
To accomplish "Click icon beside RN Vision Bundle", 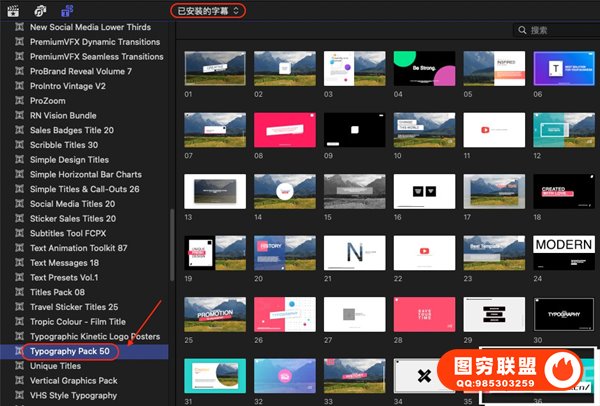I will (x=21, y=115).
